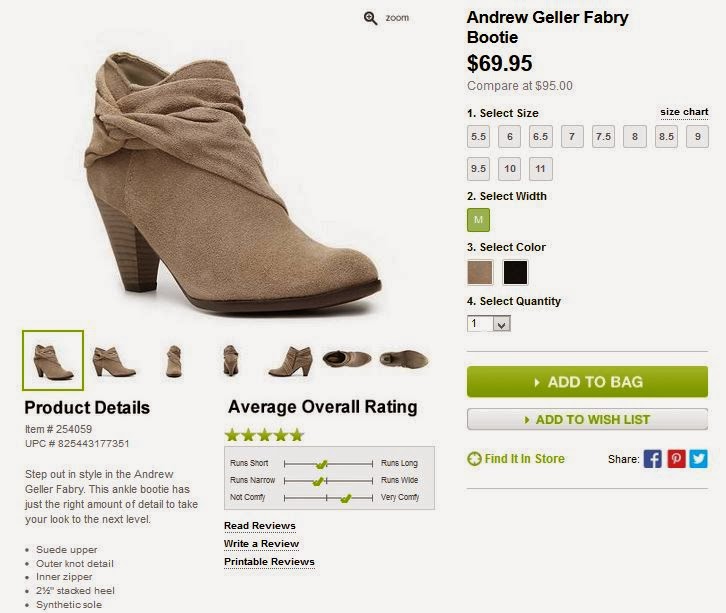Select size 5.5
The image size is (726, 613).
pyautogui.click(x=478, y=137)
